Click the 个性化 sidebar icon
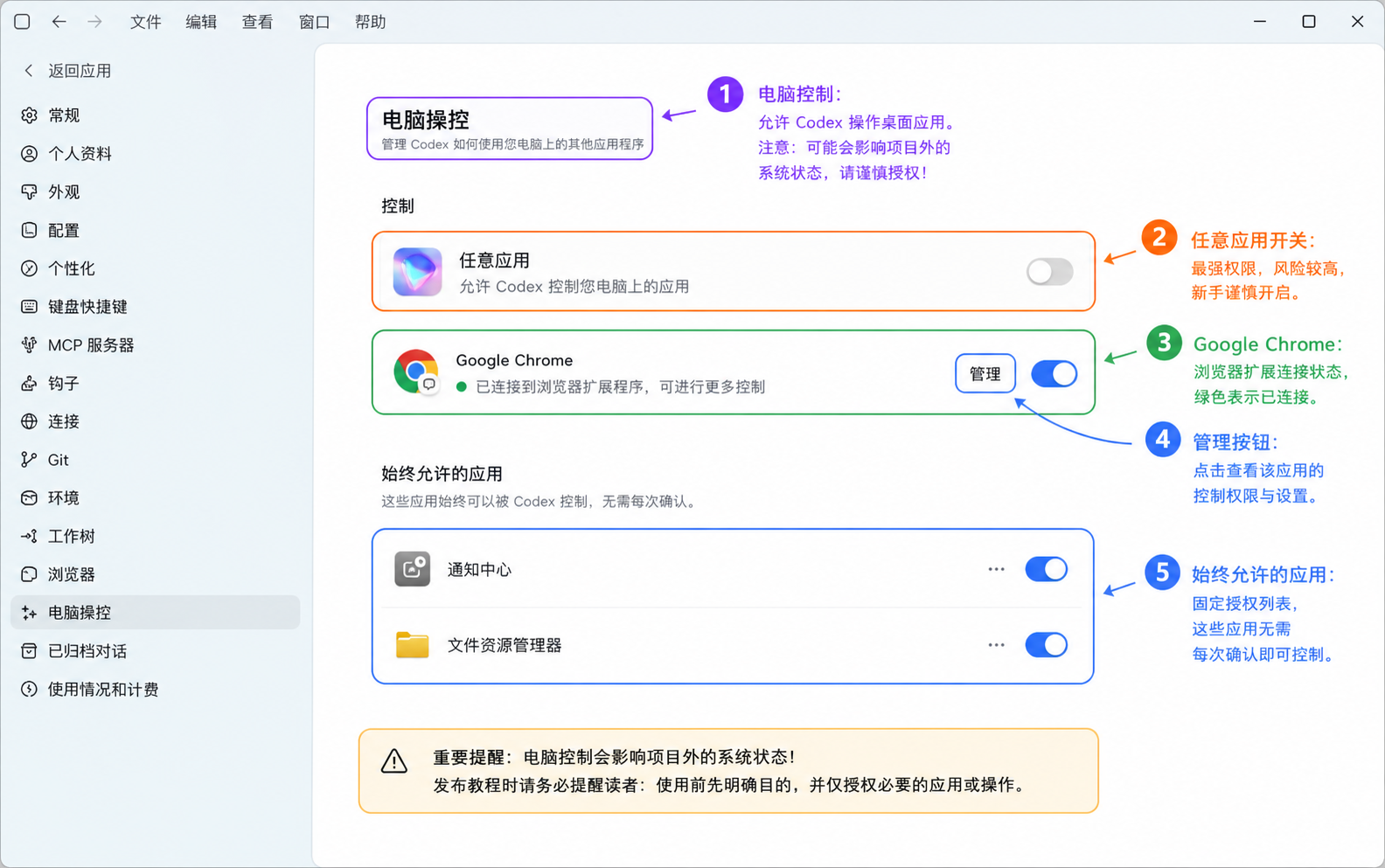This screenshot has width=1385, height=868. coord(29,268)
